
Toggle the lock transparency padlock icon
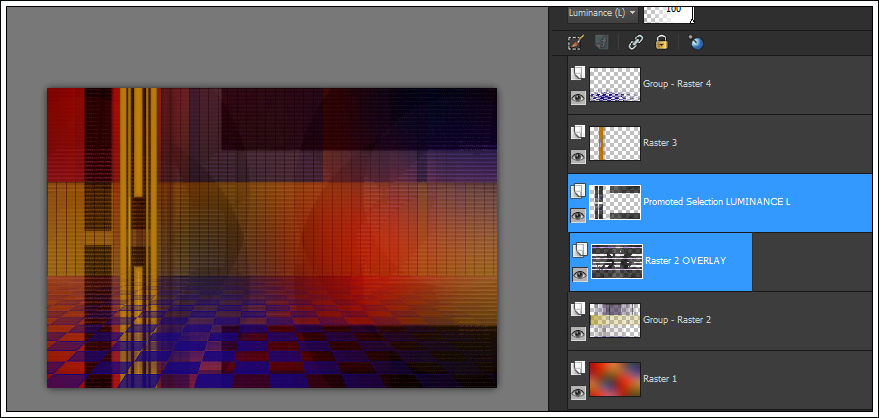[x=661, y=43]
